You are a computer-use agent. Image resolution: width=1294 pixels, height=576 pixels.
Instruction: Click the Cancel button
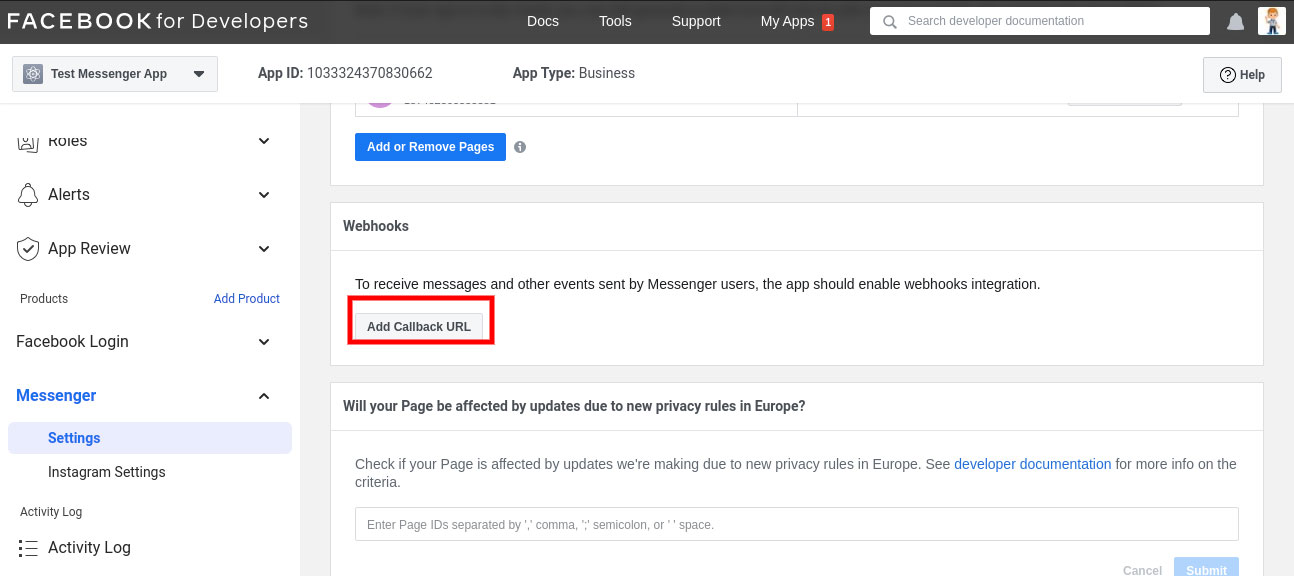click(x=1142, y=570)
